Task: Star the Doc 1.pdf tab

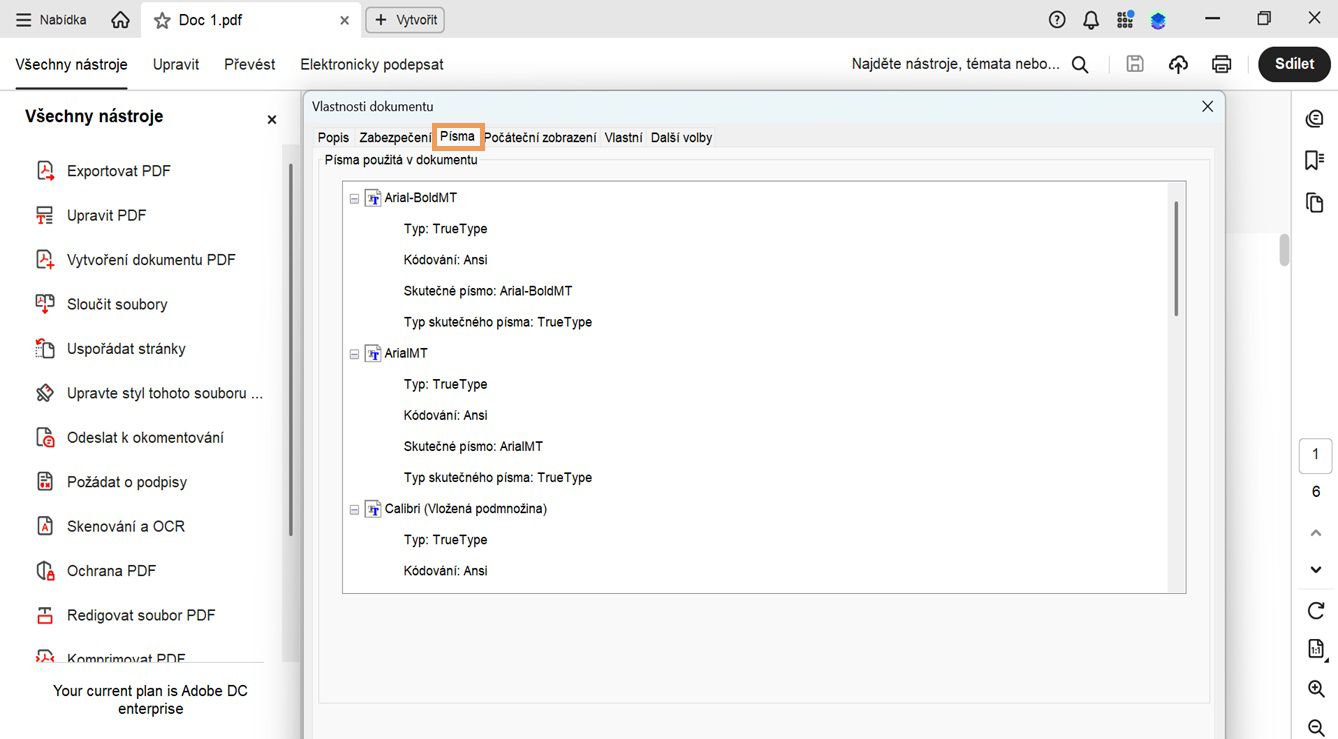Action: (x=162, y=20)
